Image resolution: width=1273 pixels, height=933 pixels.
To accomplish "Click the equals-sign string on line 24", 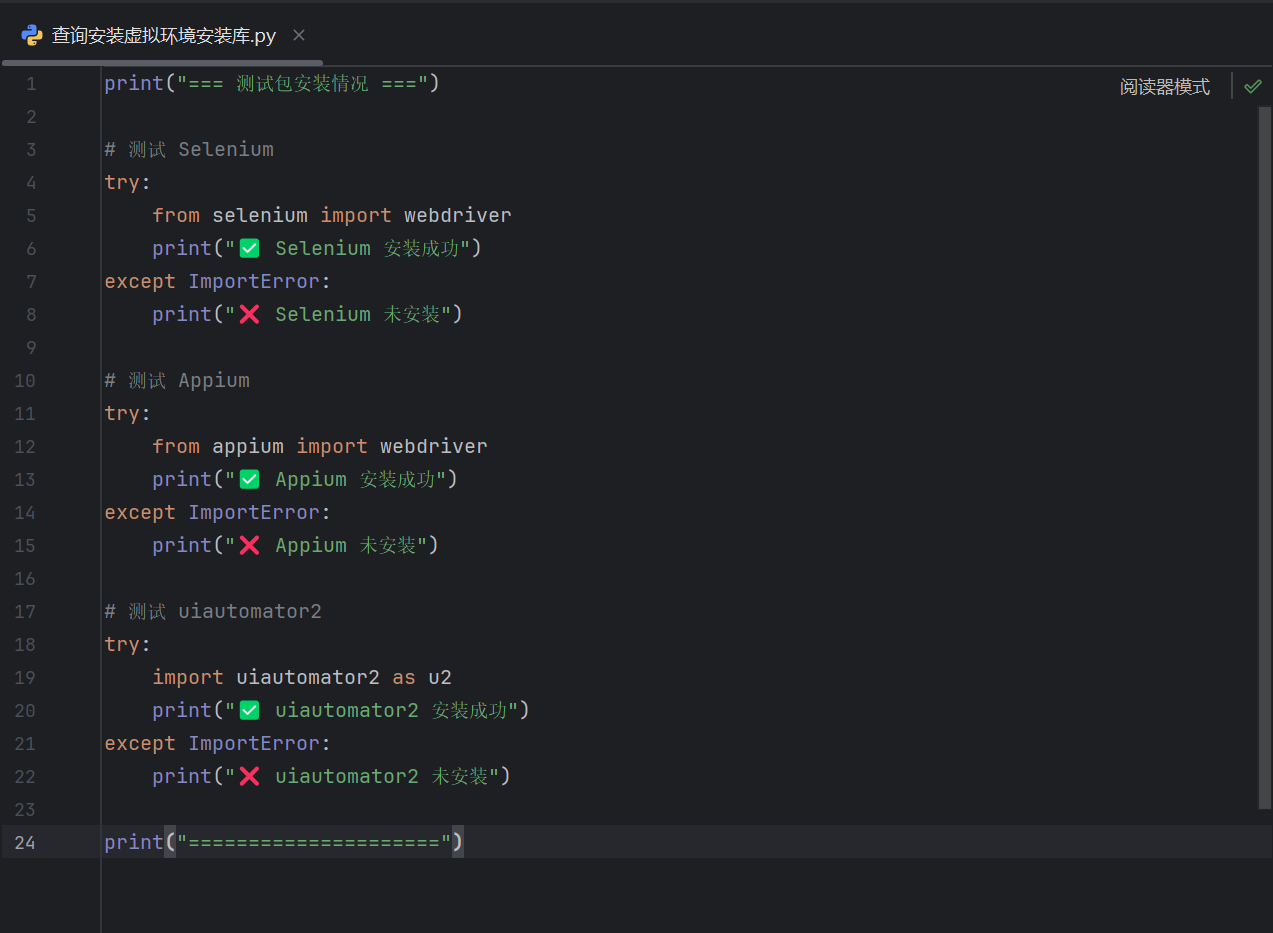I will click(314, 843).
